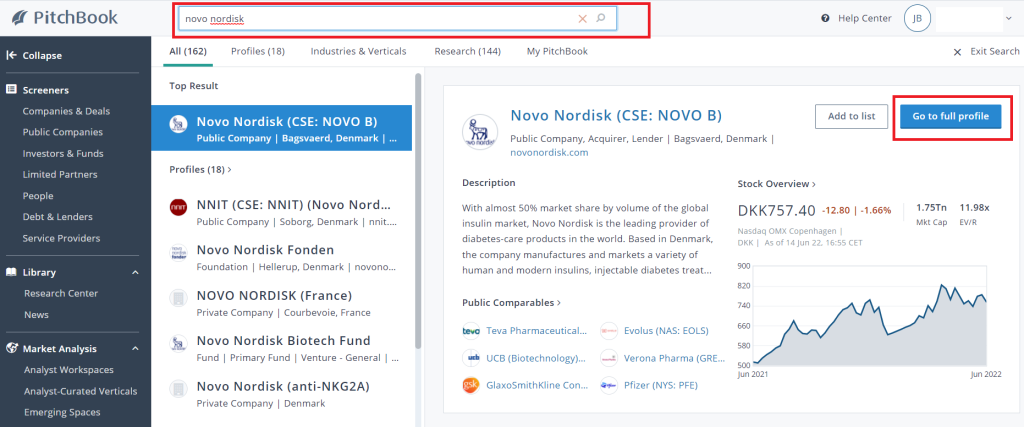Open the novonordisk.com website link
The width and height of the screenshot is (1024, 427).
549,153
